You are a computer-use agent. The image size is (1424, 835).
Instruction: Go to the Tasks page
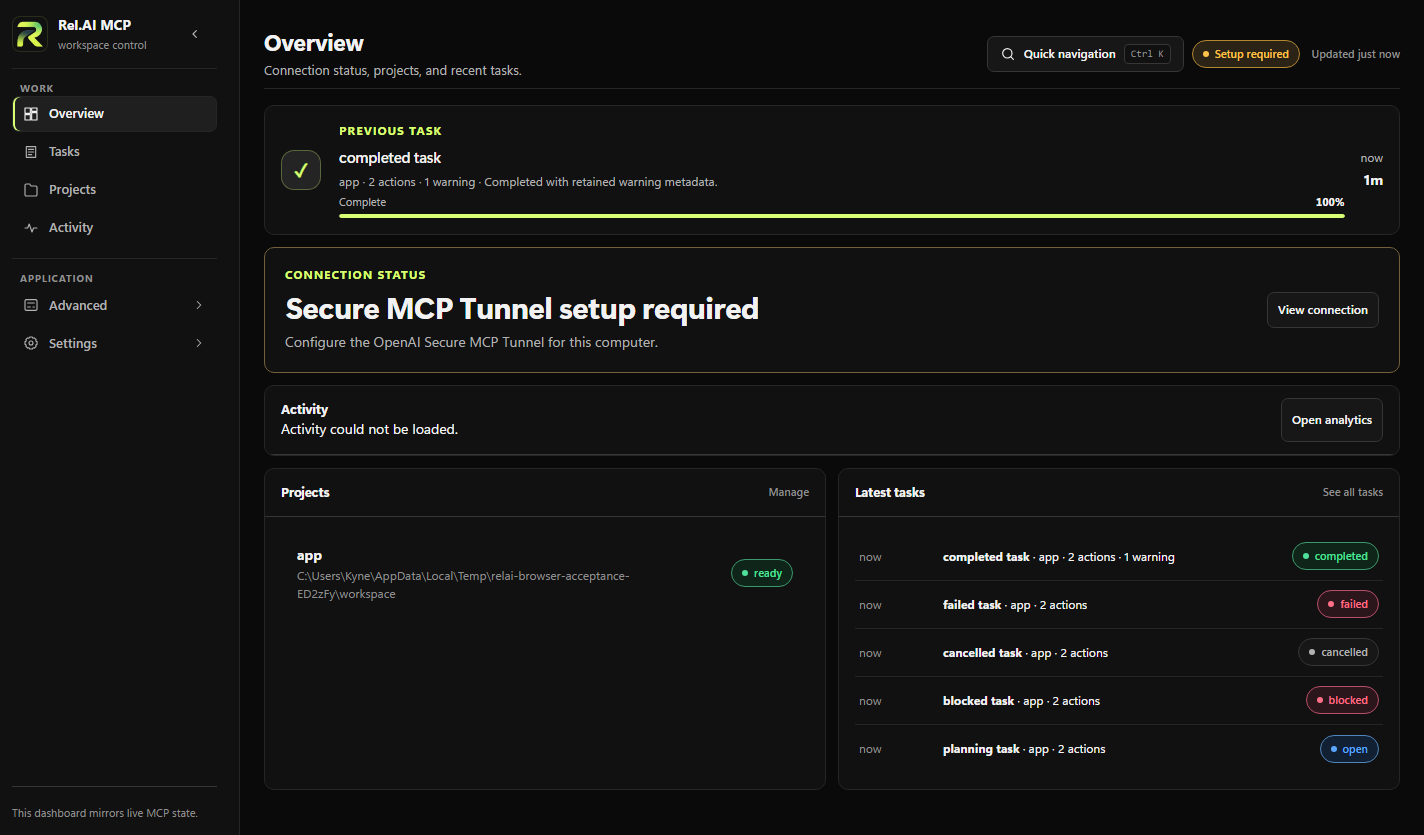pyautogui.click(x=115, y=152)
